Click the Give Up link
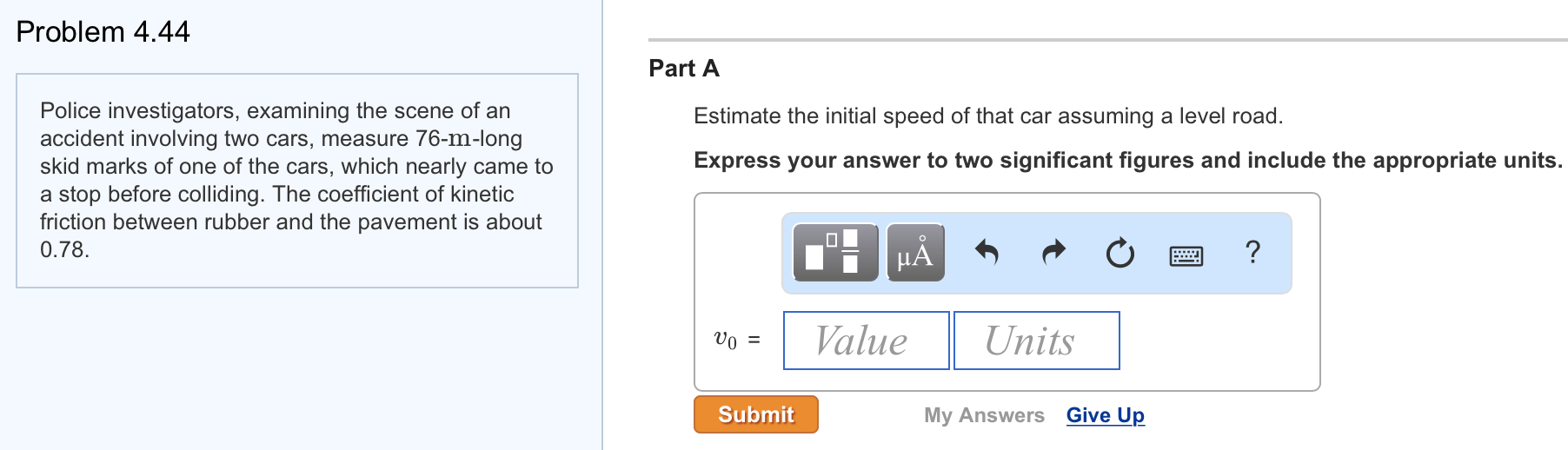 click(x=1105, y=415)
